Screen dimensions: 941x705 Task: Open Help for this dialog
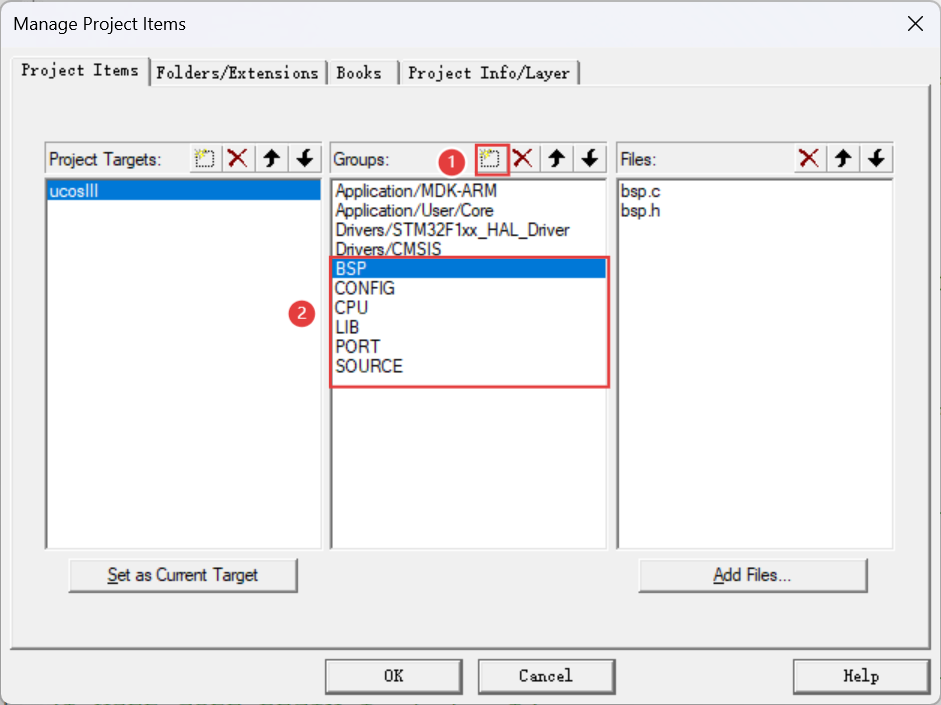[861, 676]
